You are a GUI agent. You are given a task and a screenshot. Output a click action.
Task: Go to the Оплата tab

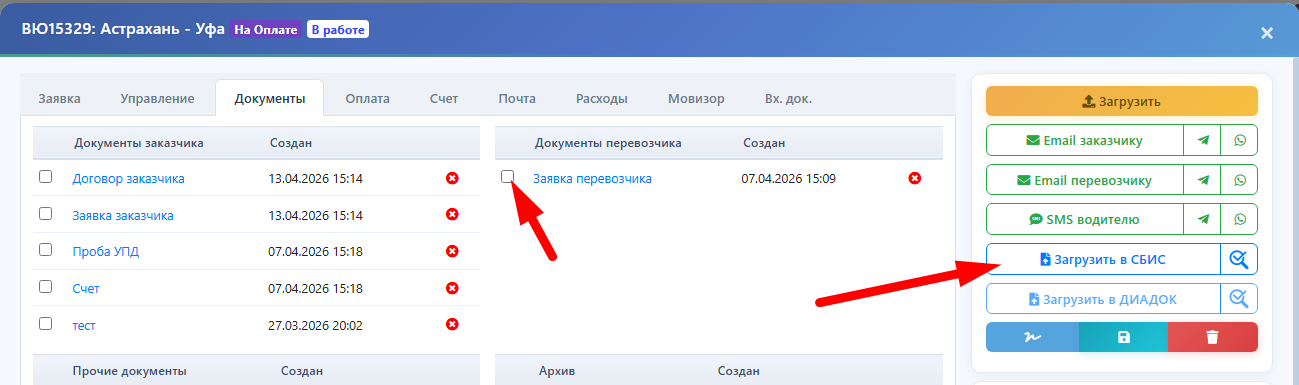pos(367,98)
